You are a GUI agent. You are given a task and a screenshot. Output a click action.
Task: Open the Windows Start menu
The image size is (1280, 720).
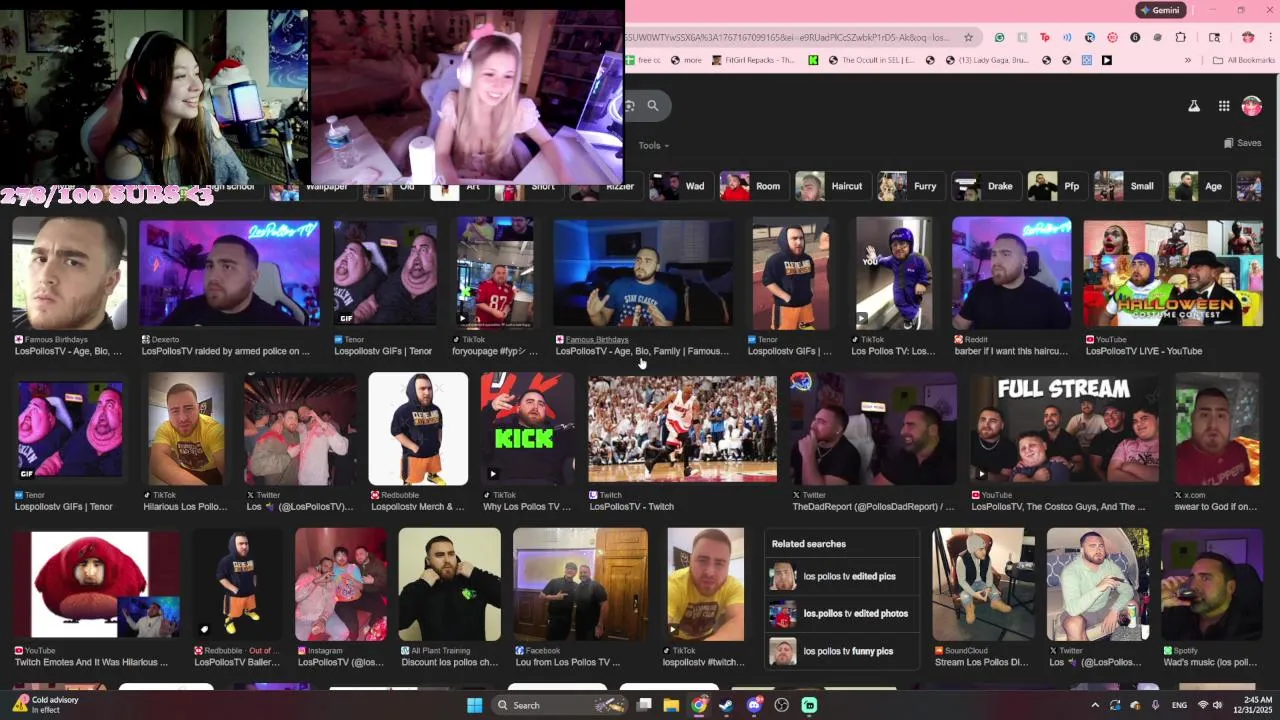coord(475,705)
